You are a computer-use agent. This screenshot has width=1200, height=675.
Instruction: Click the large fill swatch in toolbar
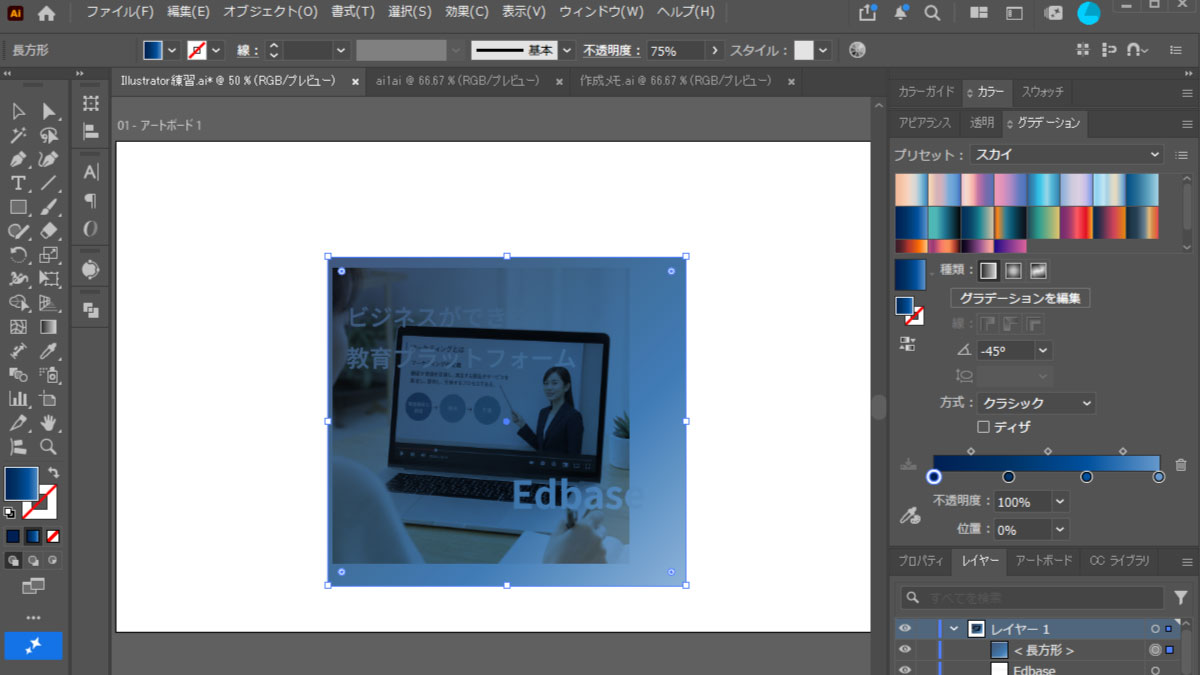point(22,483)
